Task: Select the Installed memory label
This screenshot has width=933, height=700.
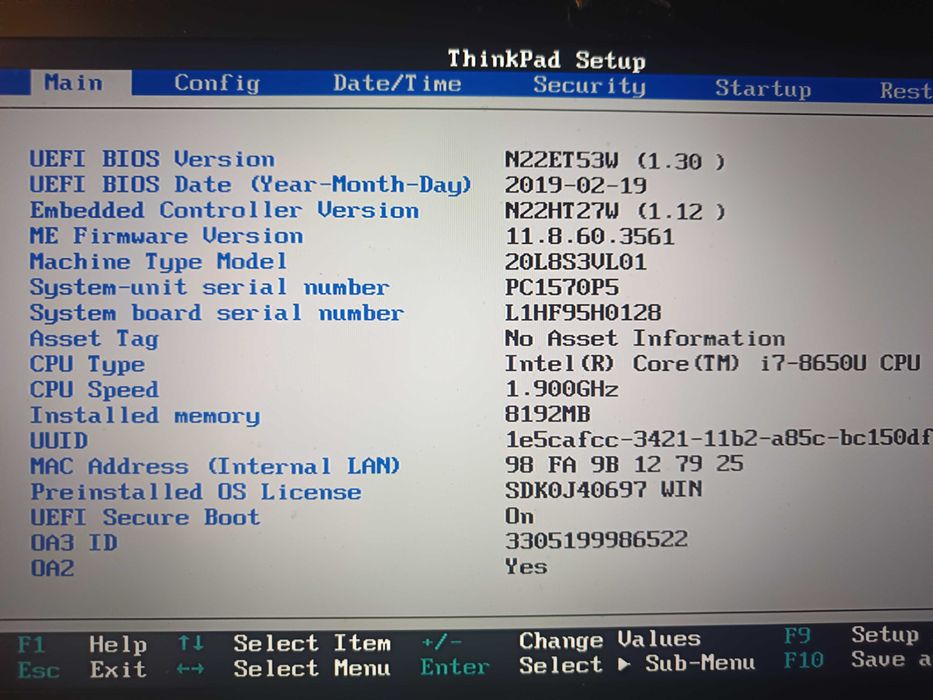Action: point(145,415)
